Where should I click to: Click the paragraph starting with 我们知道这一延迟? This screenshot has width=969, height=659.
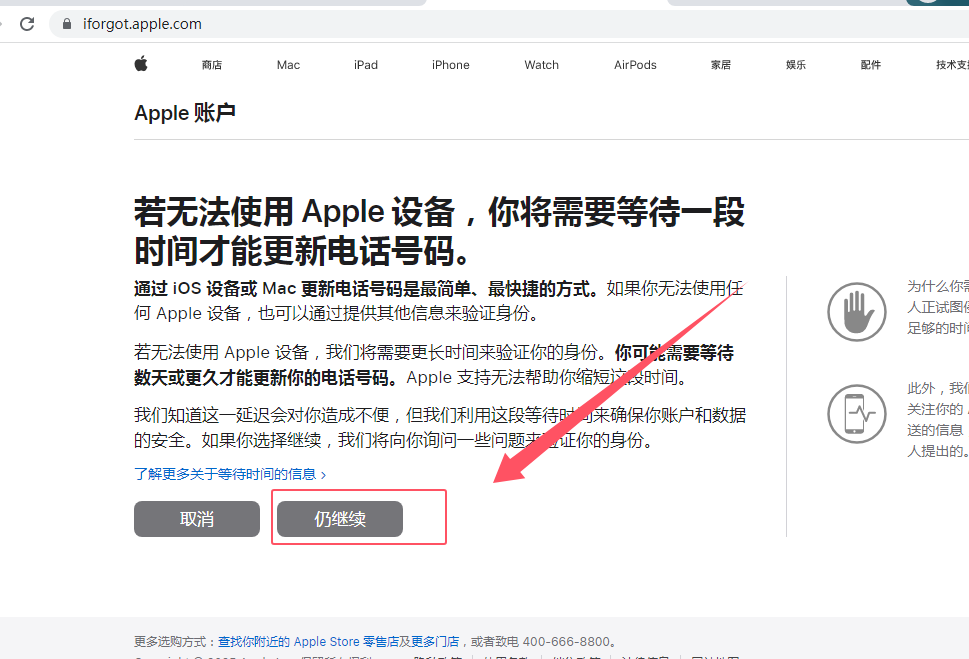point(440,427)
